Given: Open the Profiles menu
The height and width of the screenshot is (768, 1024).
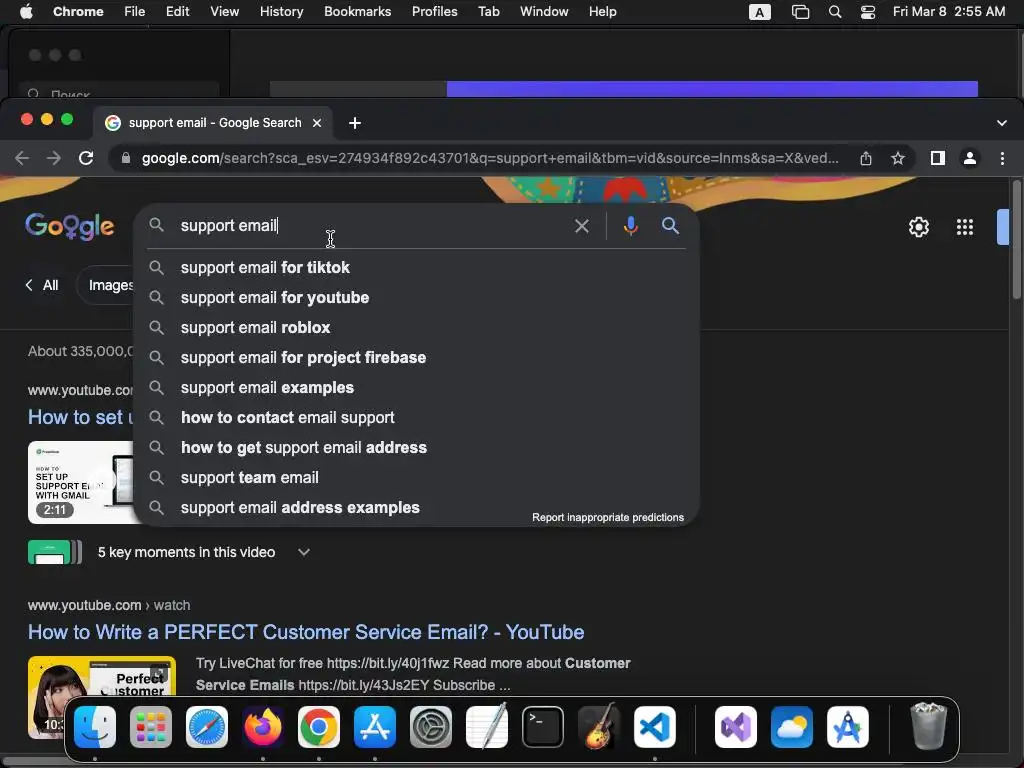Looking at the screenshot, I should (x=434, y=12).
